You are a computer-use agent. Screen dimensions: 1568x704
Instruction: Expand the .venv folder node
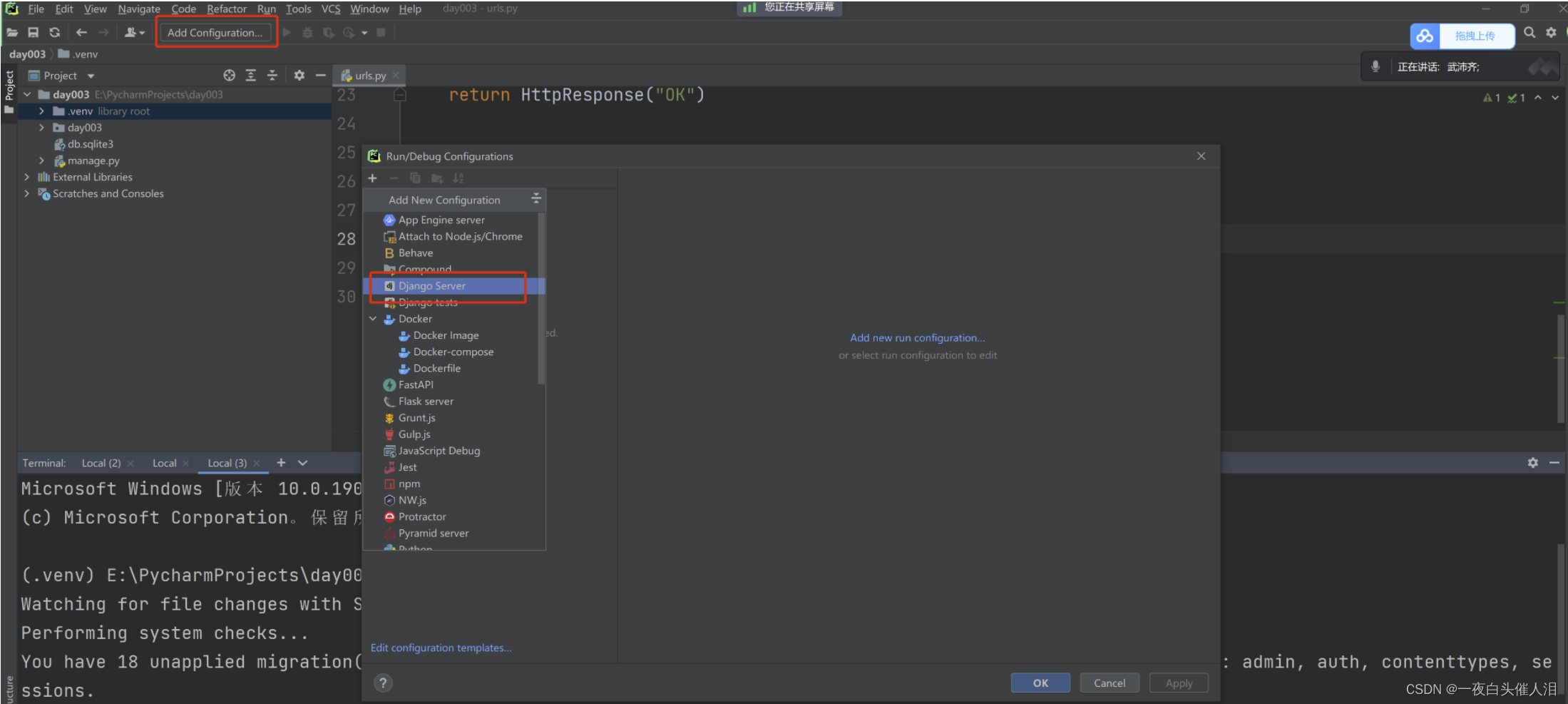coord(41,111)
